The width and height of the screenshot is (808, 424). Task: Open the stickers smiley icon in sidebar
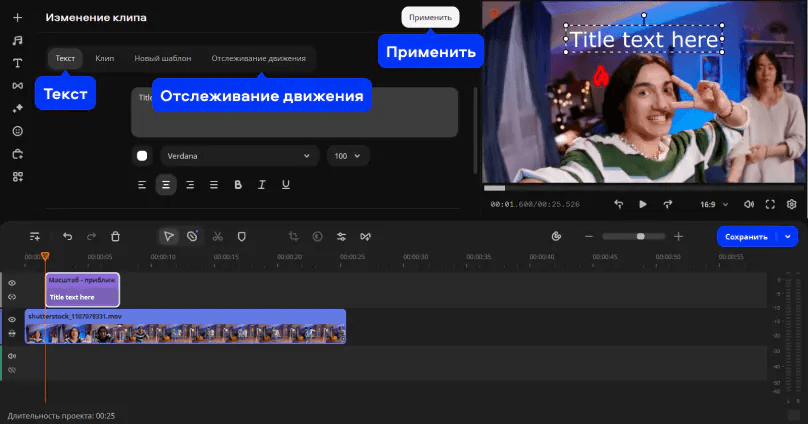pos(17,131)
